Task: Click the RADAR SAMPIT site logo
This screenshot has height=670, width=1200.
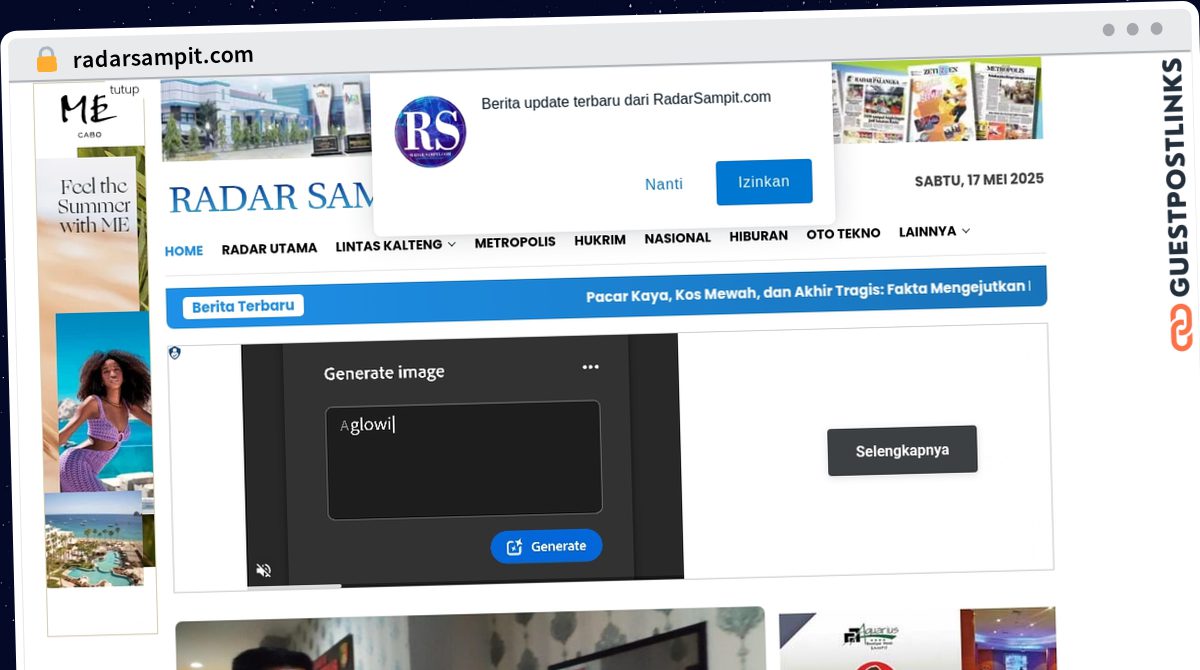Action: 272,198
